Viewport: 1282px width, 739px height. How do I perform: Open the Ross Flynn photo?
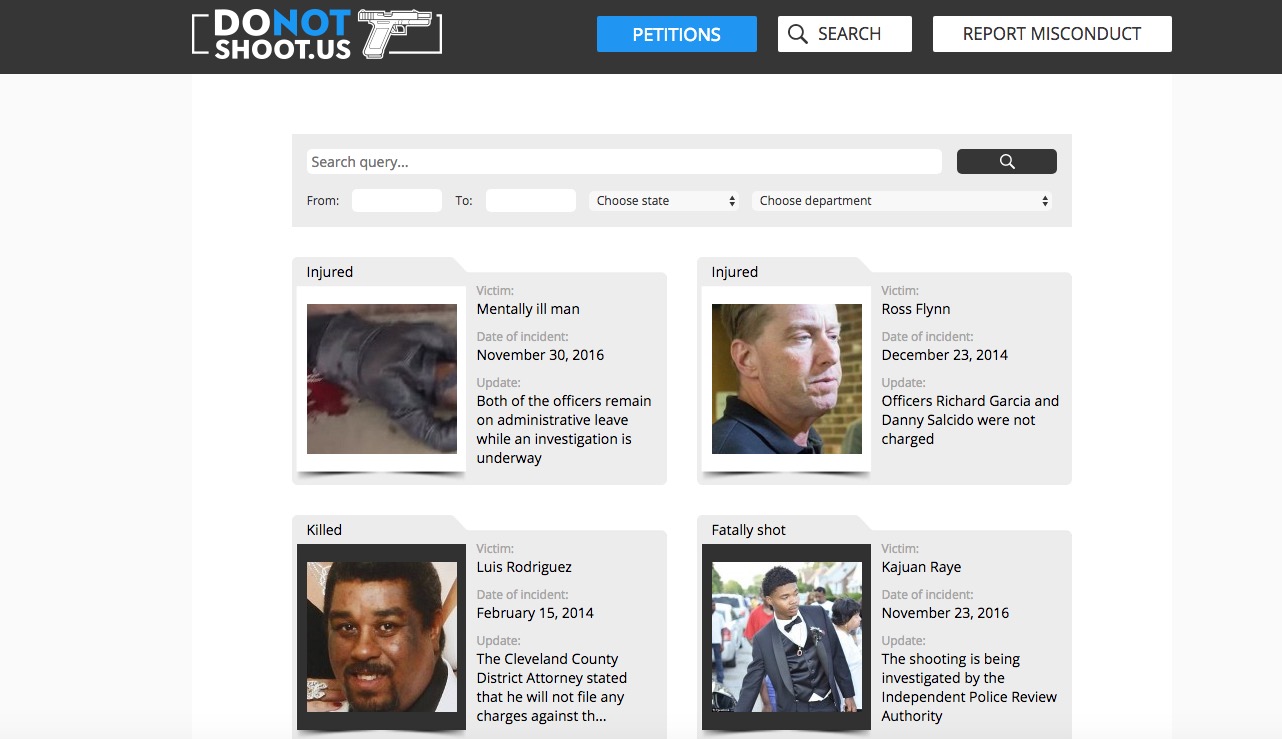click(787, 379)
